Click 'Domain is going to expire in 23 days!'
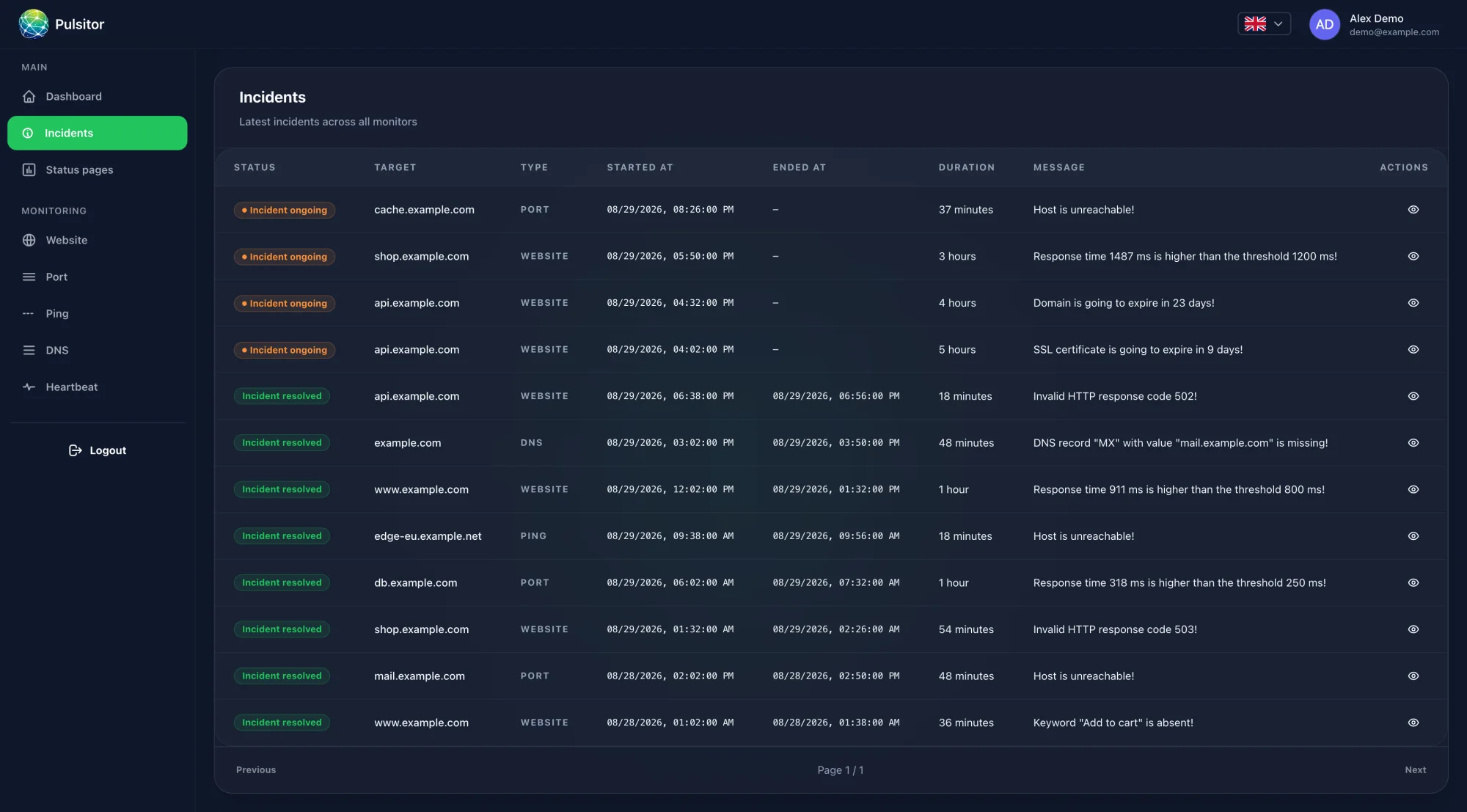Viewport: 1467px width, 812px height. click(x=1124, y=303)
